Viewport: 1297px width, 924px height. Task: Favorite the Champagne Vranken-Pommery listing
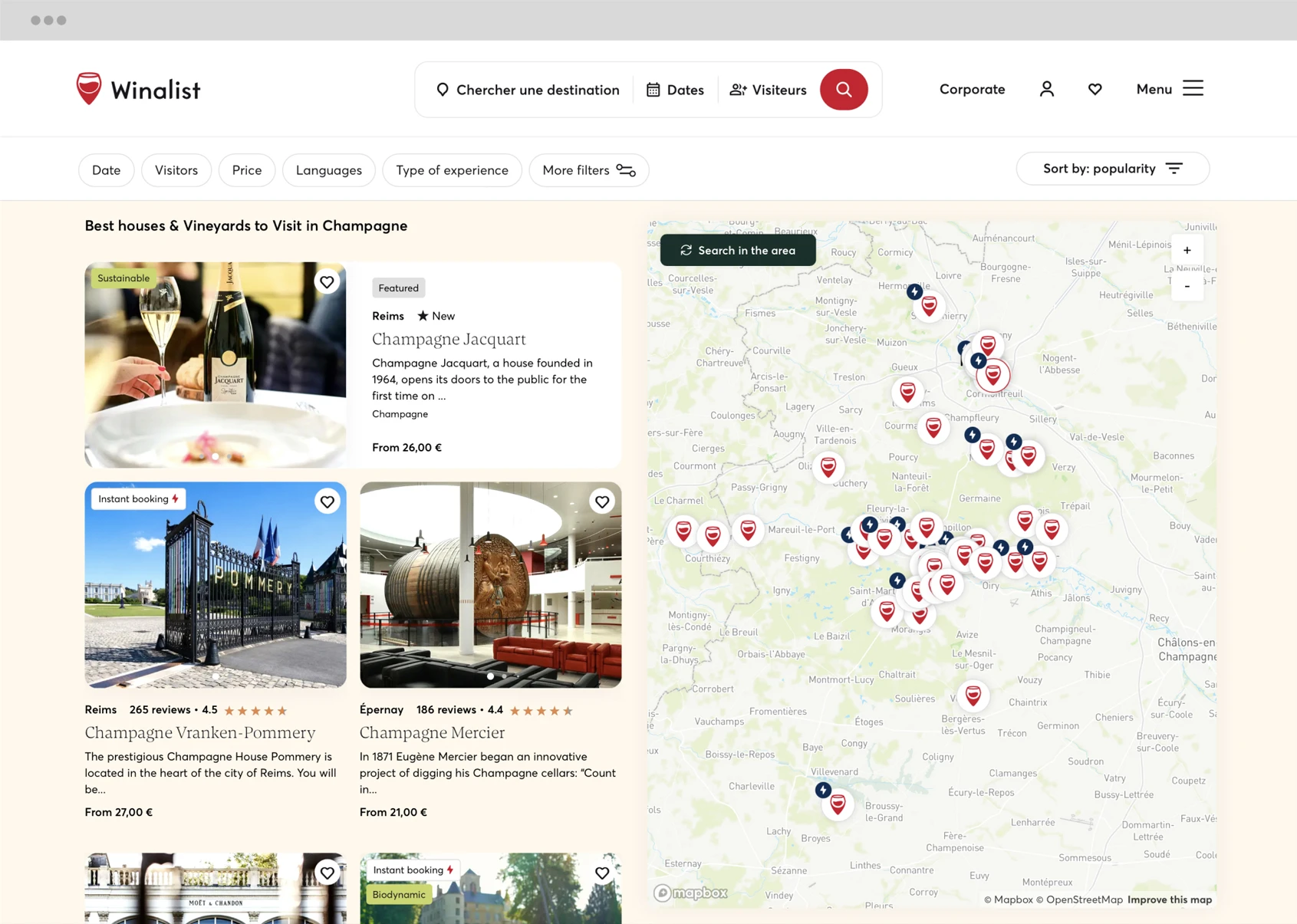[327, 501]
